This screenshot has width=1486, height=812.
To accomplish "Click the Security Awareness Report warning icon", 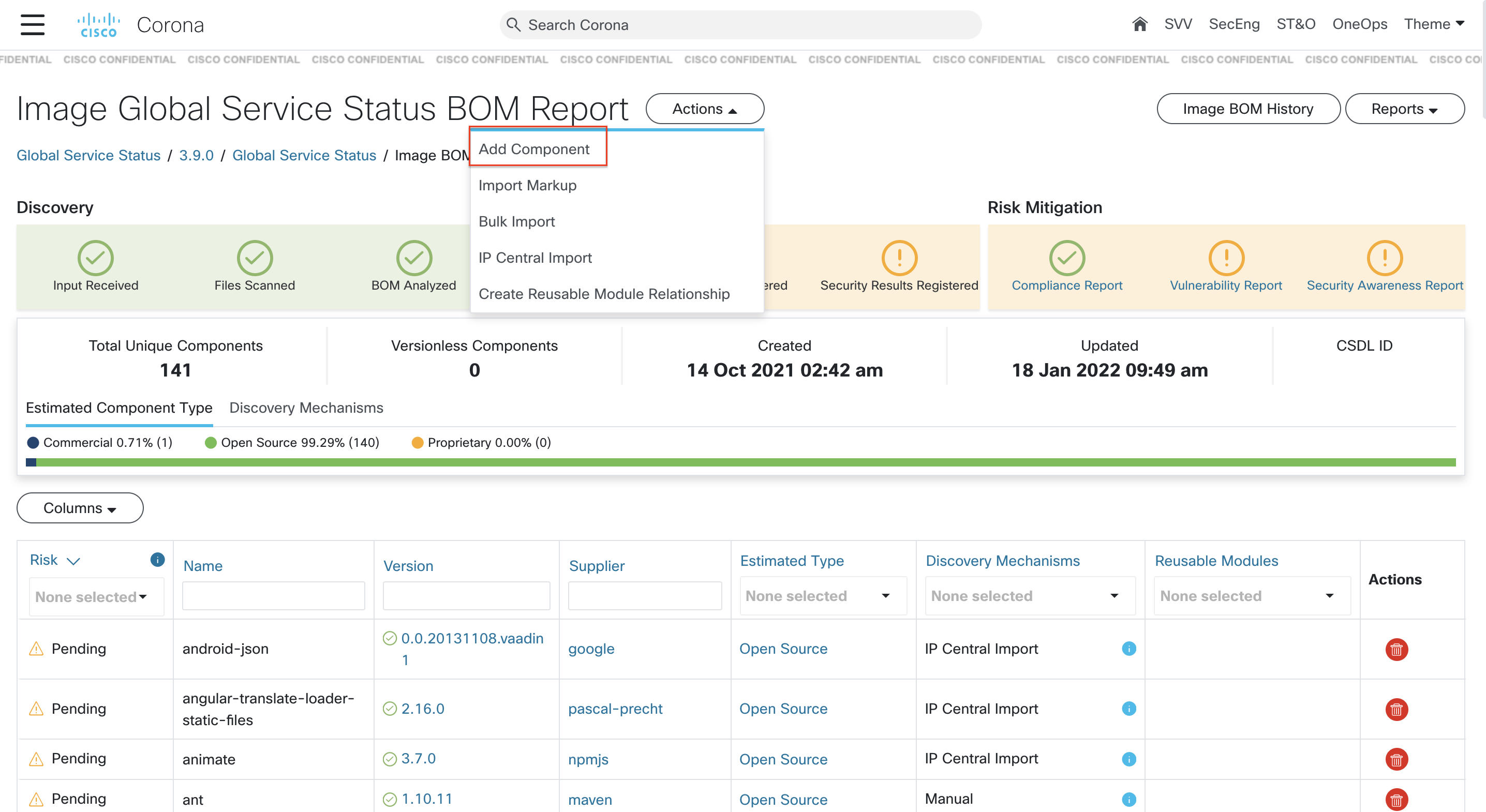I will pyautogui.click(x=1385, y=258).
